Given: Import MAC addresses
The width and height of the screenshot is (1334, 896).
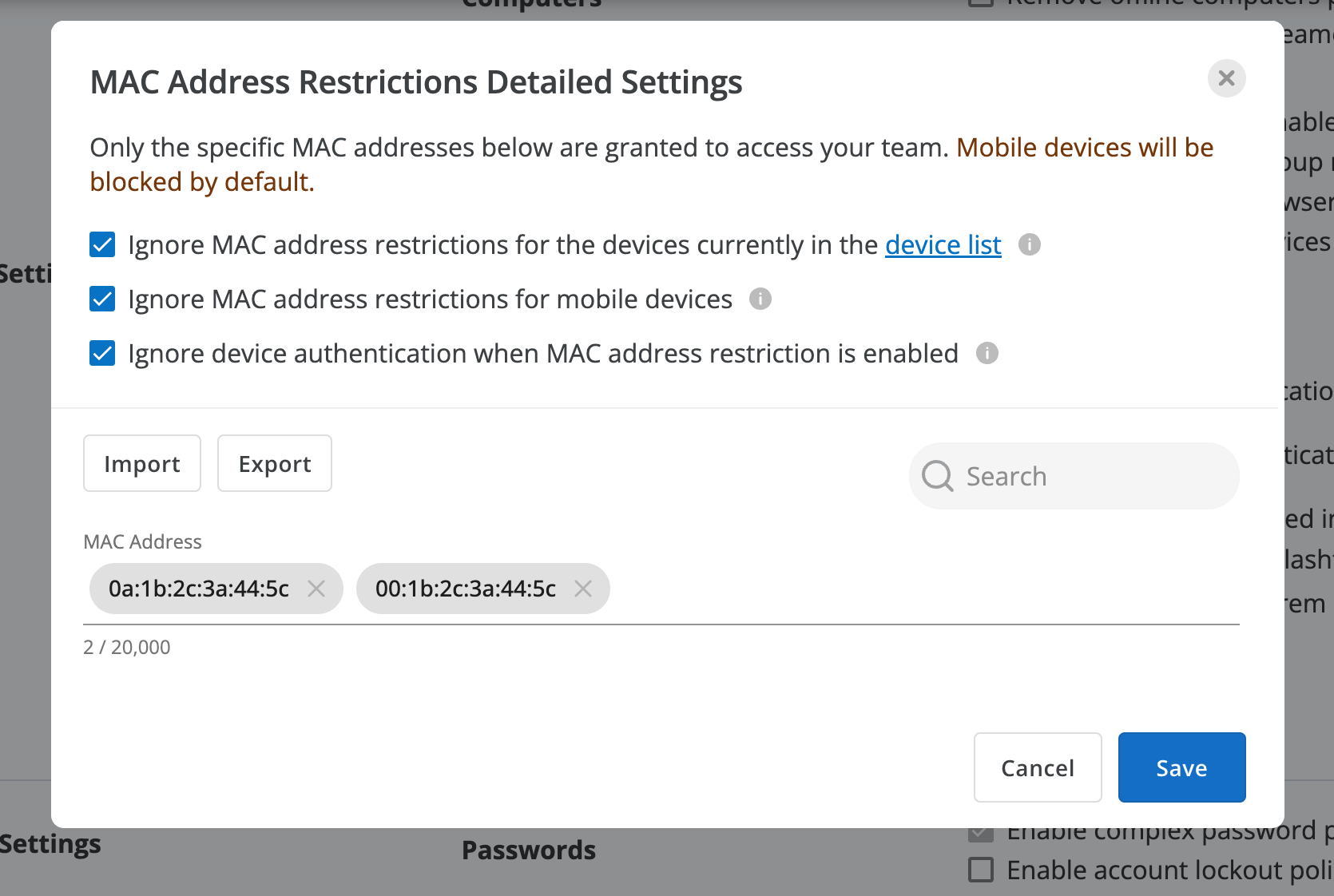Looking at the screenshot, I should click(142, 463).
